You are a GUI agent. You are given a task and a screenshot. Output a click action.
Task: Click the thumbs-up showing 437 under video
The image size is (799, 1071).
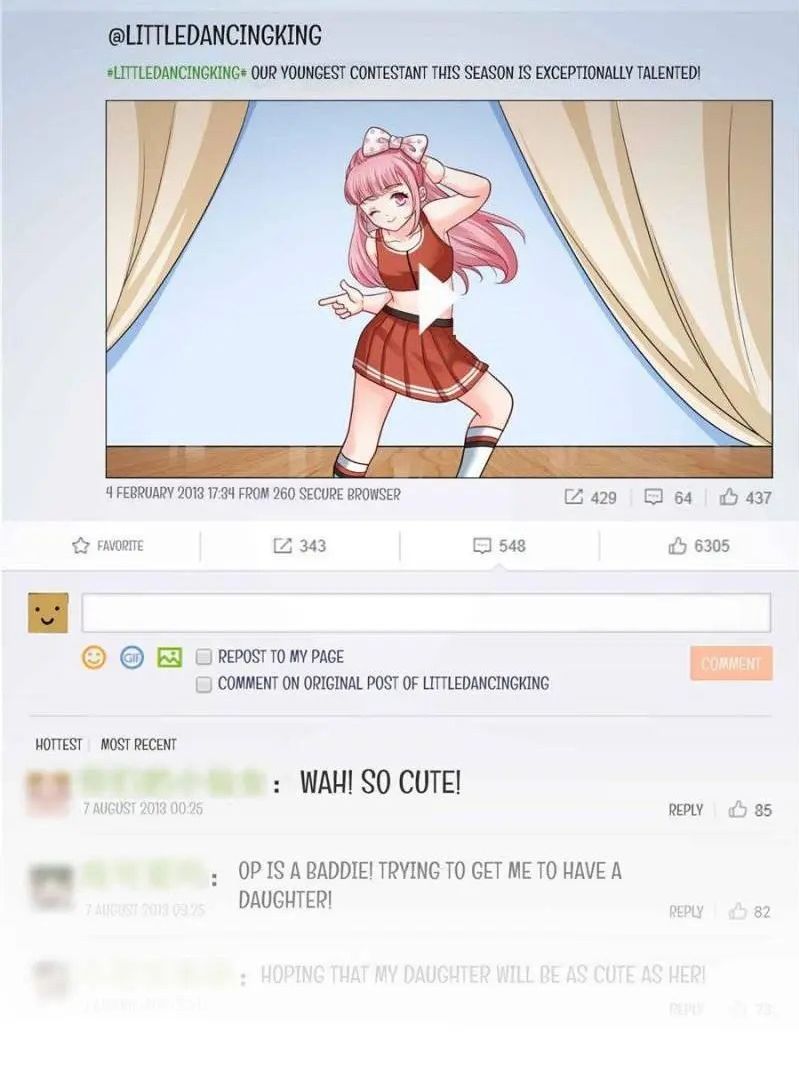click(729, 497)
